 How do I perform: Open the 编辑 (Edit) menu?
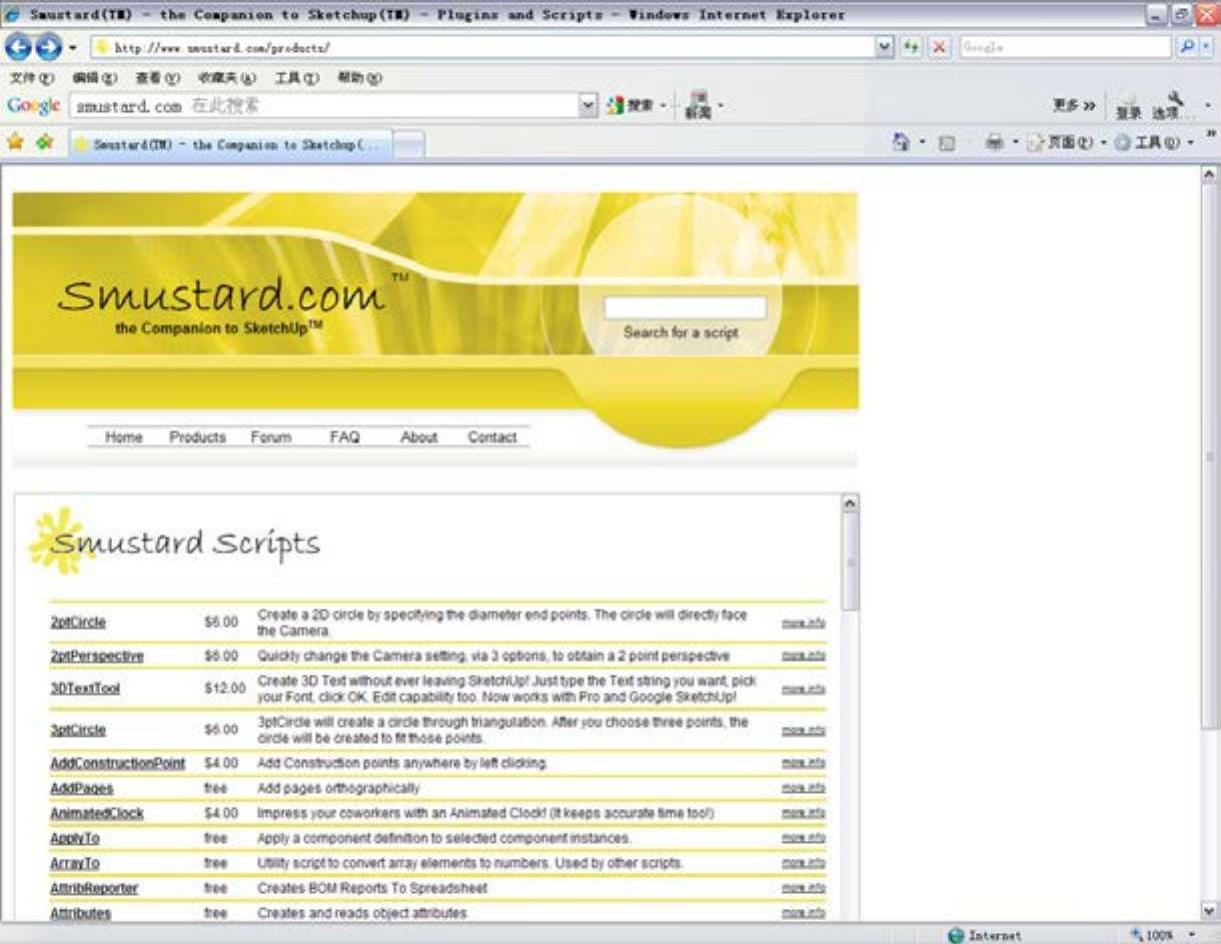tap(95, 78)
